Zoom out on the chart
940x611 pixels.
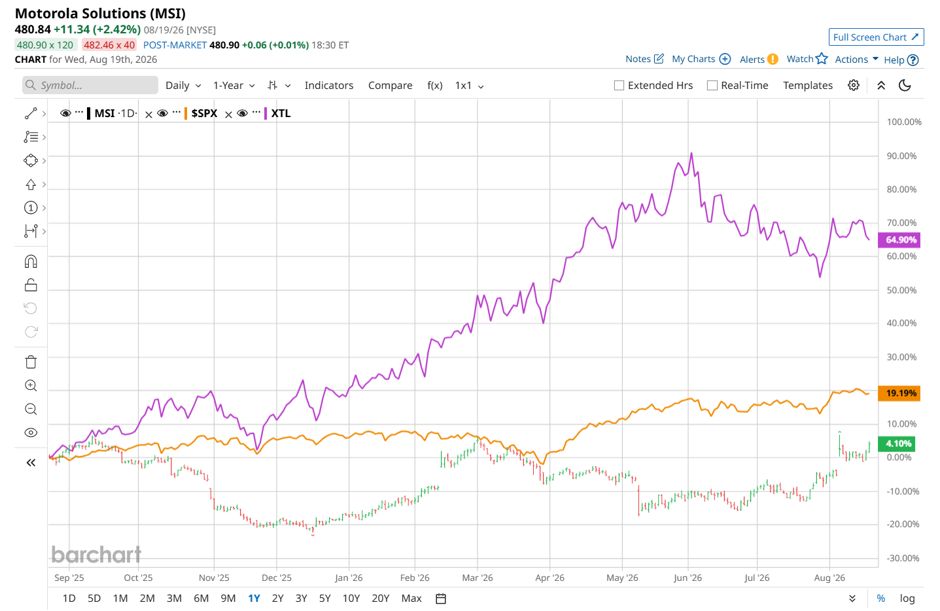click(x=31, y=410)
